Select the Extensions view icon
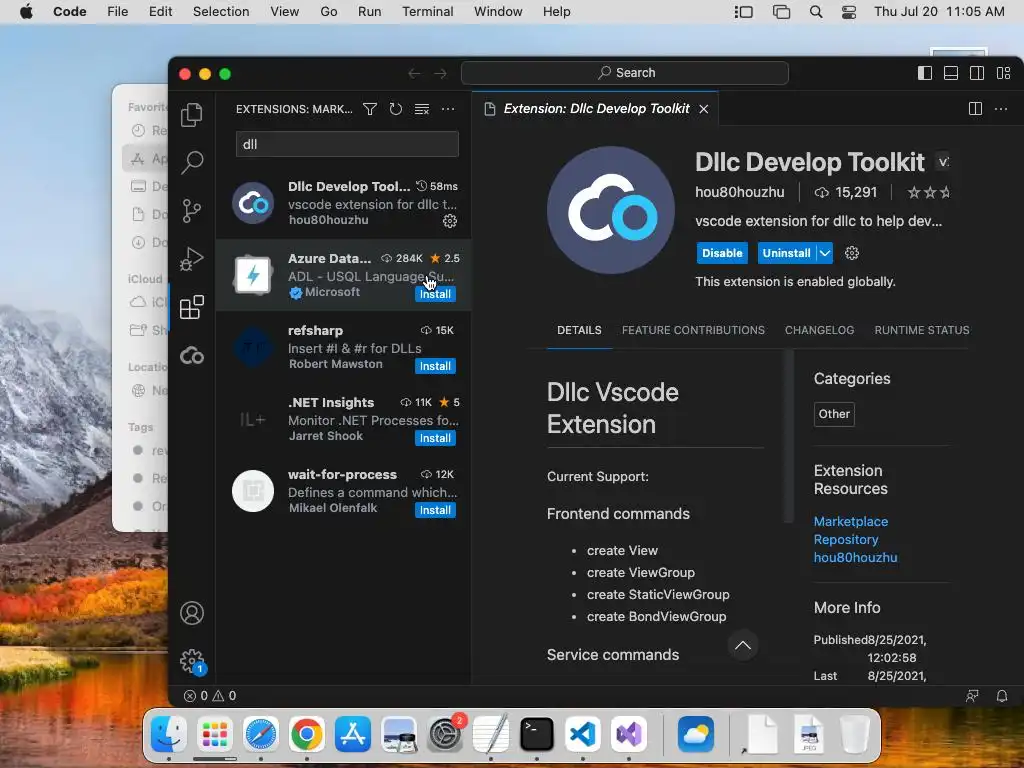 tap(191, 307)
